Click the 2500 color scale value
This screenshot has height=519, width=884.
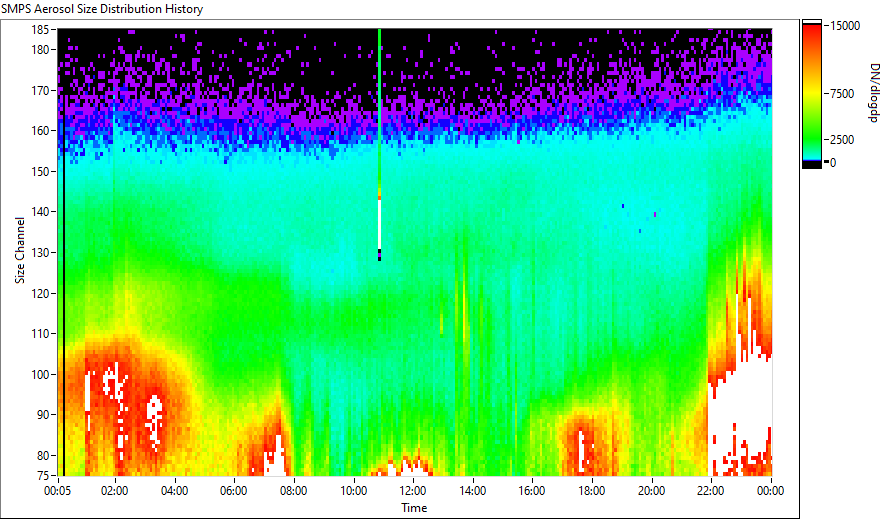pos(842,140)
